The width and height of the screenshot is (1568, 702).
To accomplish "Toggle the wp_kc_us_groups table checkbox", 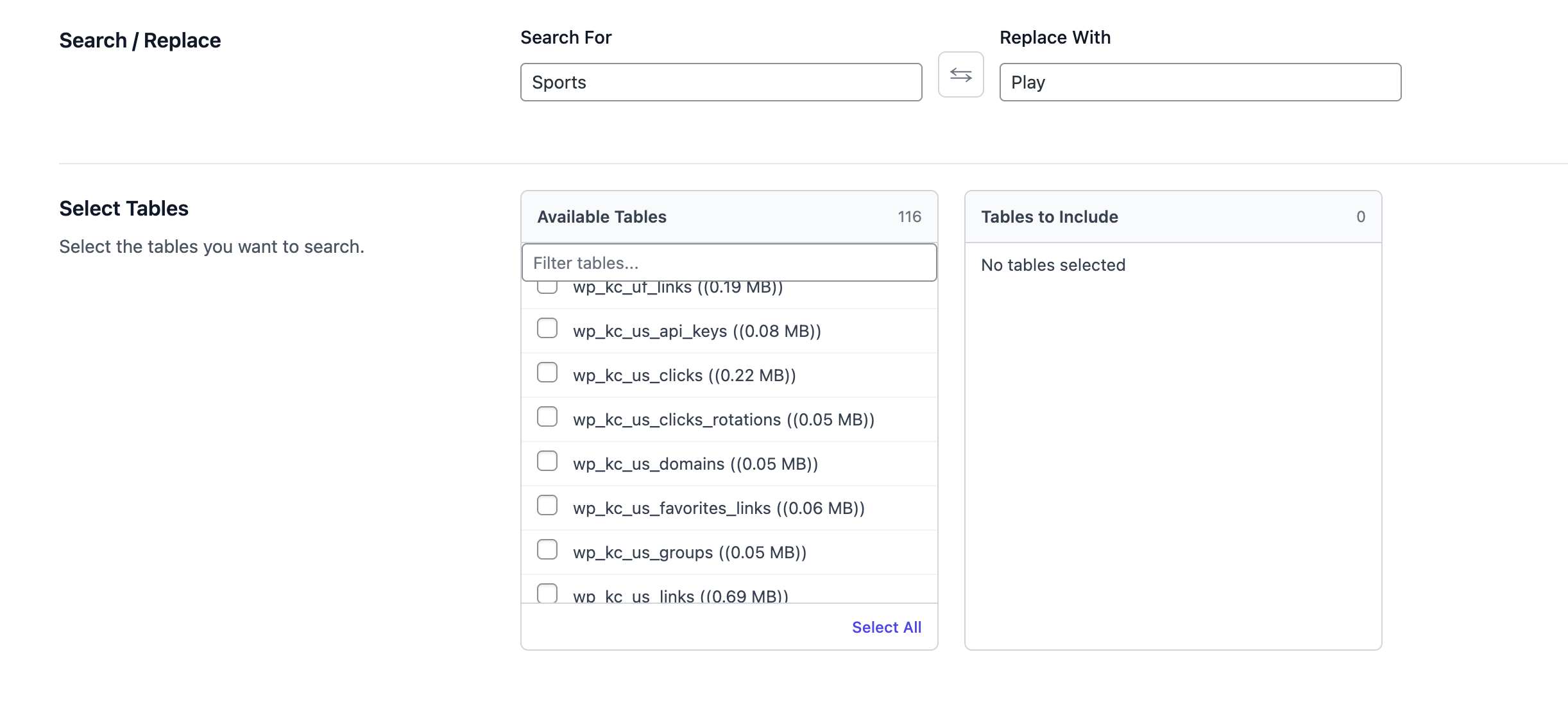I will tap(547, 550).
